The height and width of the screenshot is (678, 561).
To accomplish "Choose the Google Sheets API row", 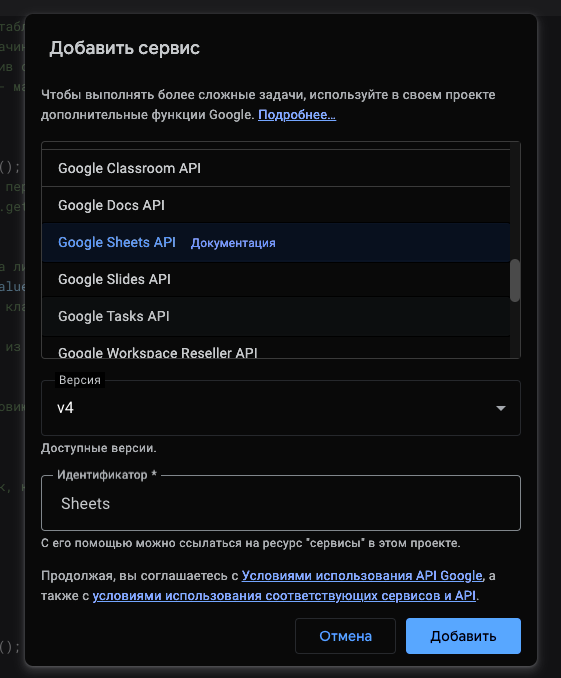I will coord(276,243).
